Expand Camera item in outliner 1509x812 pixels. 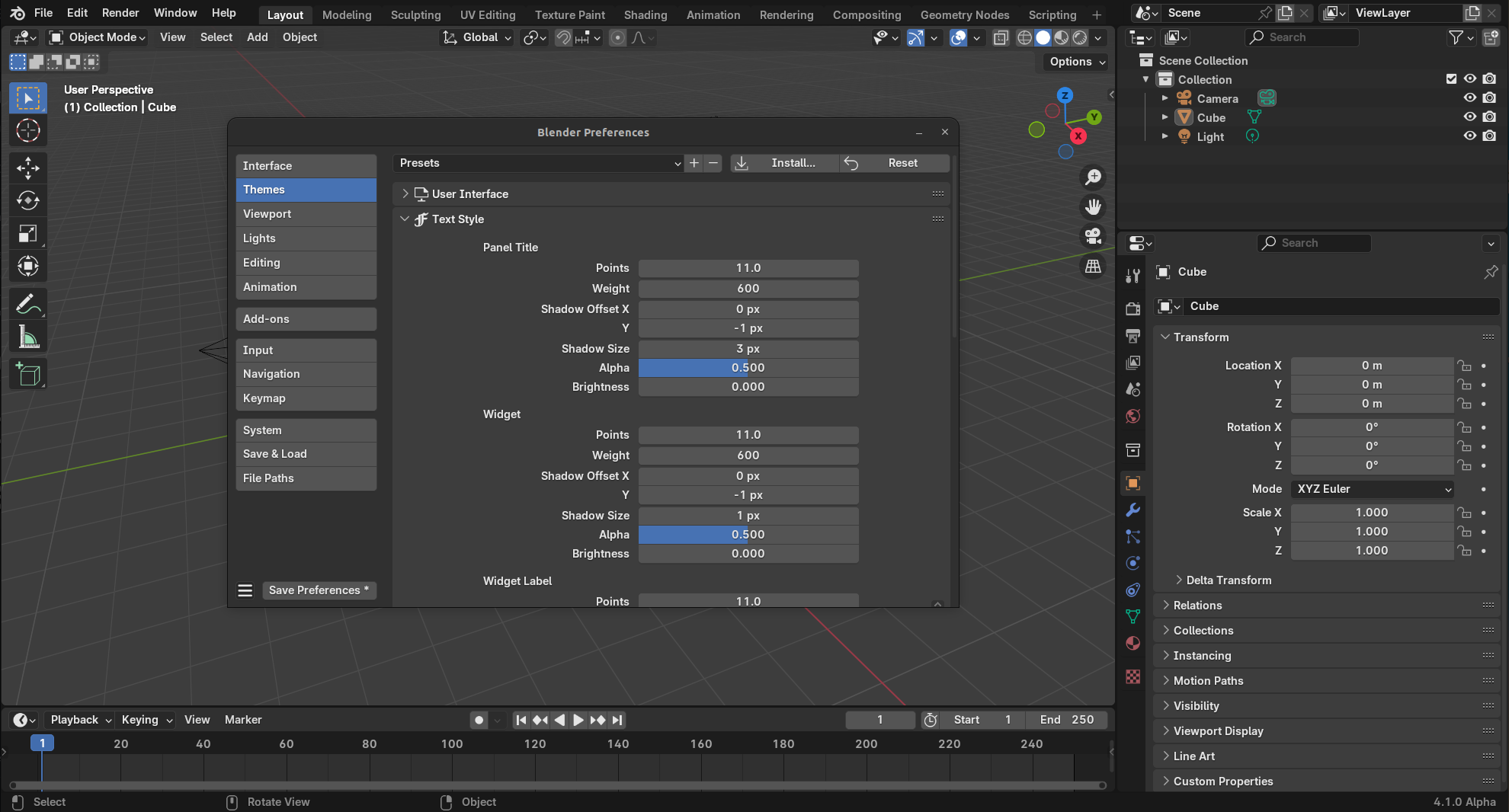1165,98
